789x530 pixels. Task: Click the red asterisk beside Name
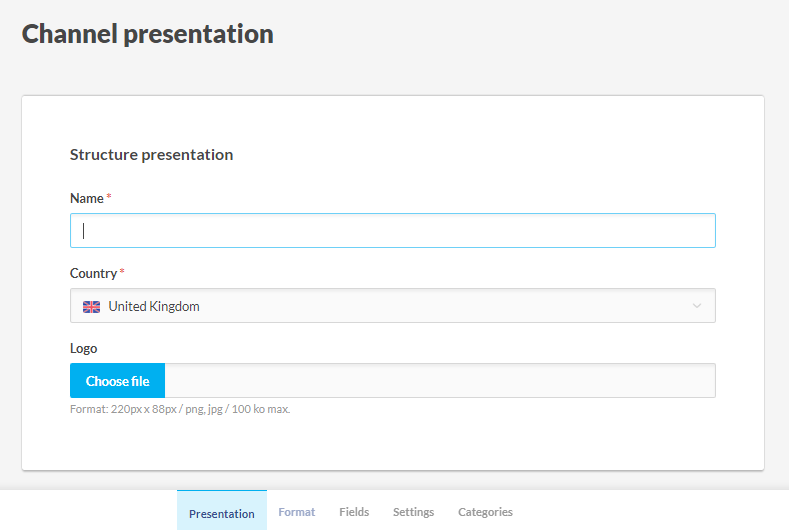pyautogui.click(x=109, y=198)
